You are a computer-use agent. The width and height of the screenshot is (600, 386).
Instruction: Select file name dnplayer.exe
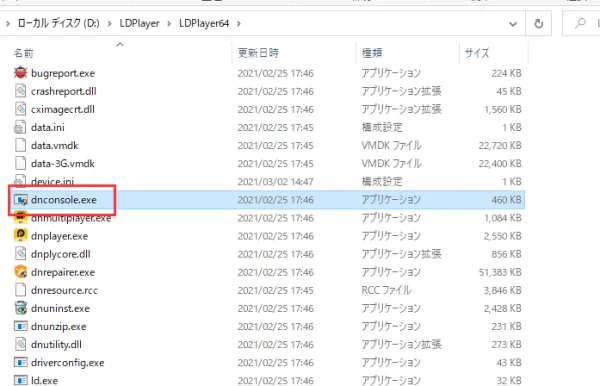(x=59, y=236)
